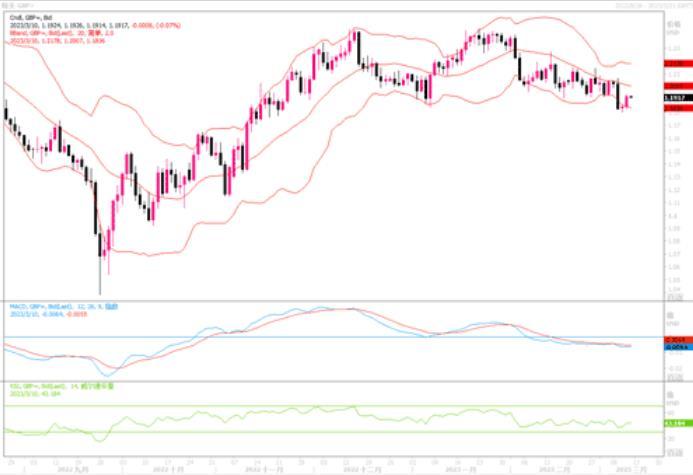The width and height of the screenshot is (693, 475).
Task: Toggle auto scale in the MACD panel corner
Action: [x=674, y=377]
